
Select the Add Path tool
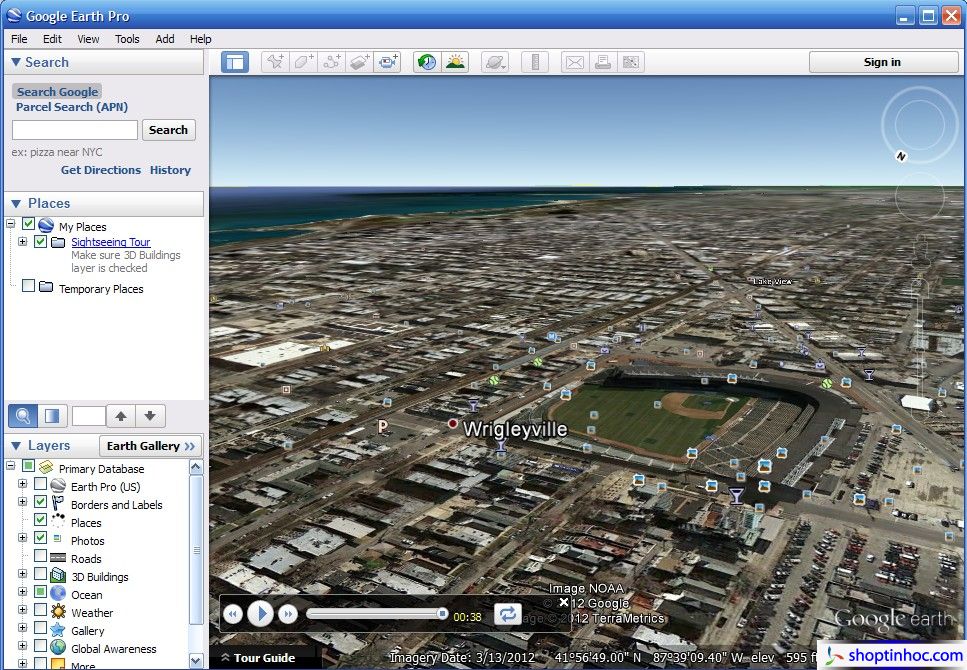[330, 61]
